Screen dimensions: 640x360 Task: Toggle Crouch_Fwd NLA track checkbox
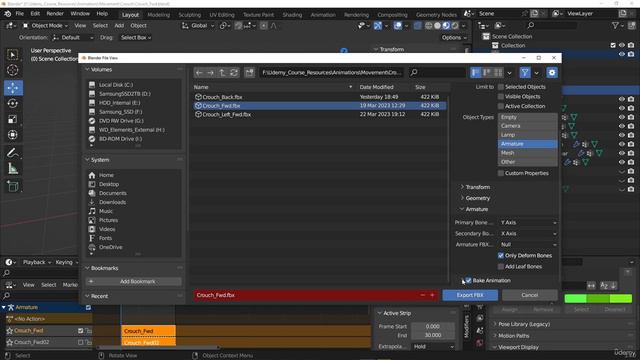tap(80, 331)
